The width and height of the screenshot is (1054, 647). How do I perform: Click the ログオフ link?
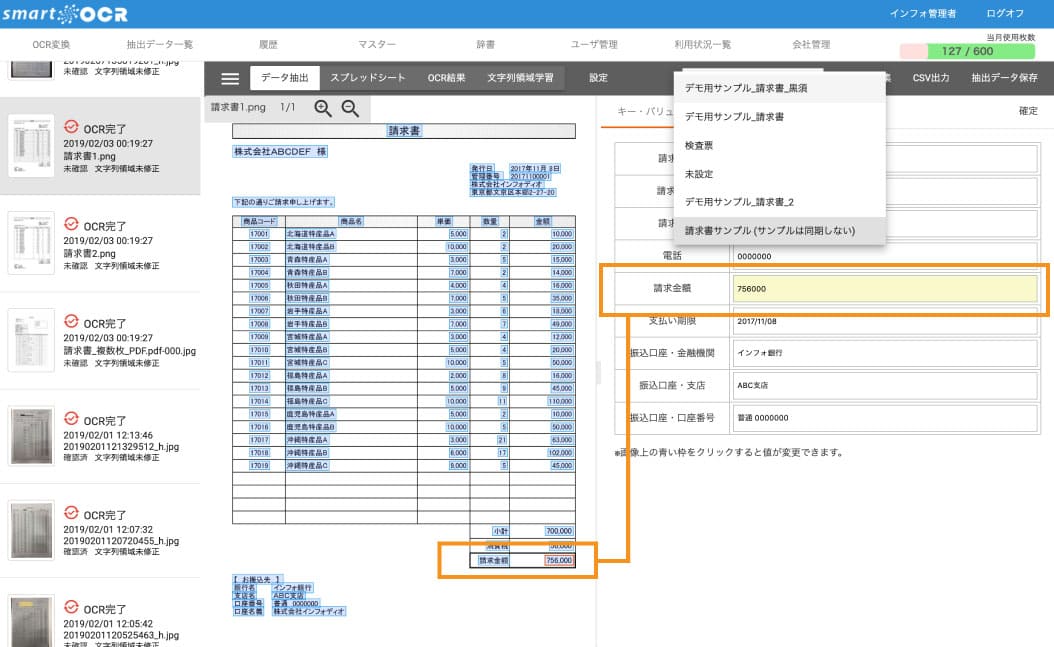pos(1005,13)
